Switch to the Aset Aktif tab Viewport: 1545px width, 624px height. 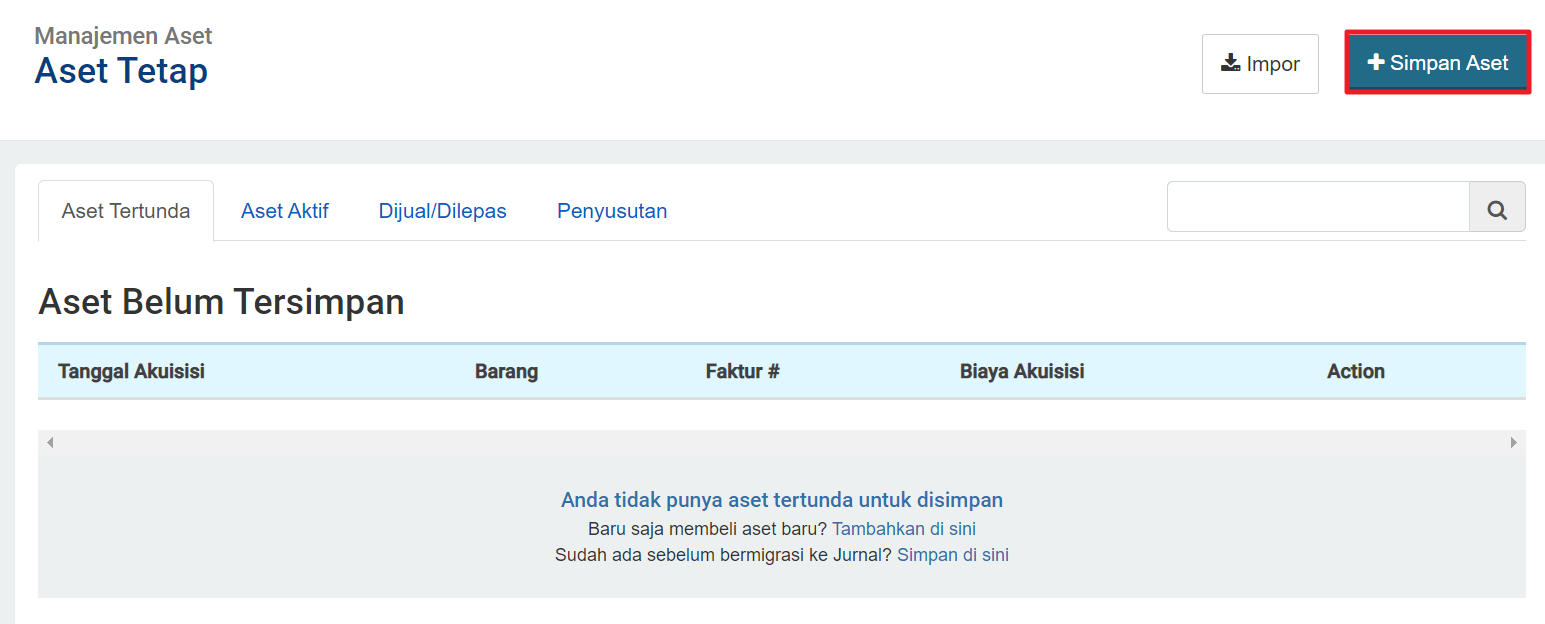(284, 210)
